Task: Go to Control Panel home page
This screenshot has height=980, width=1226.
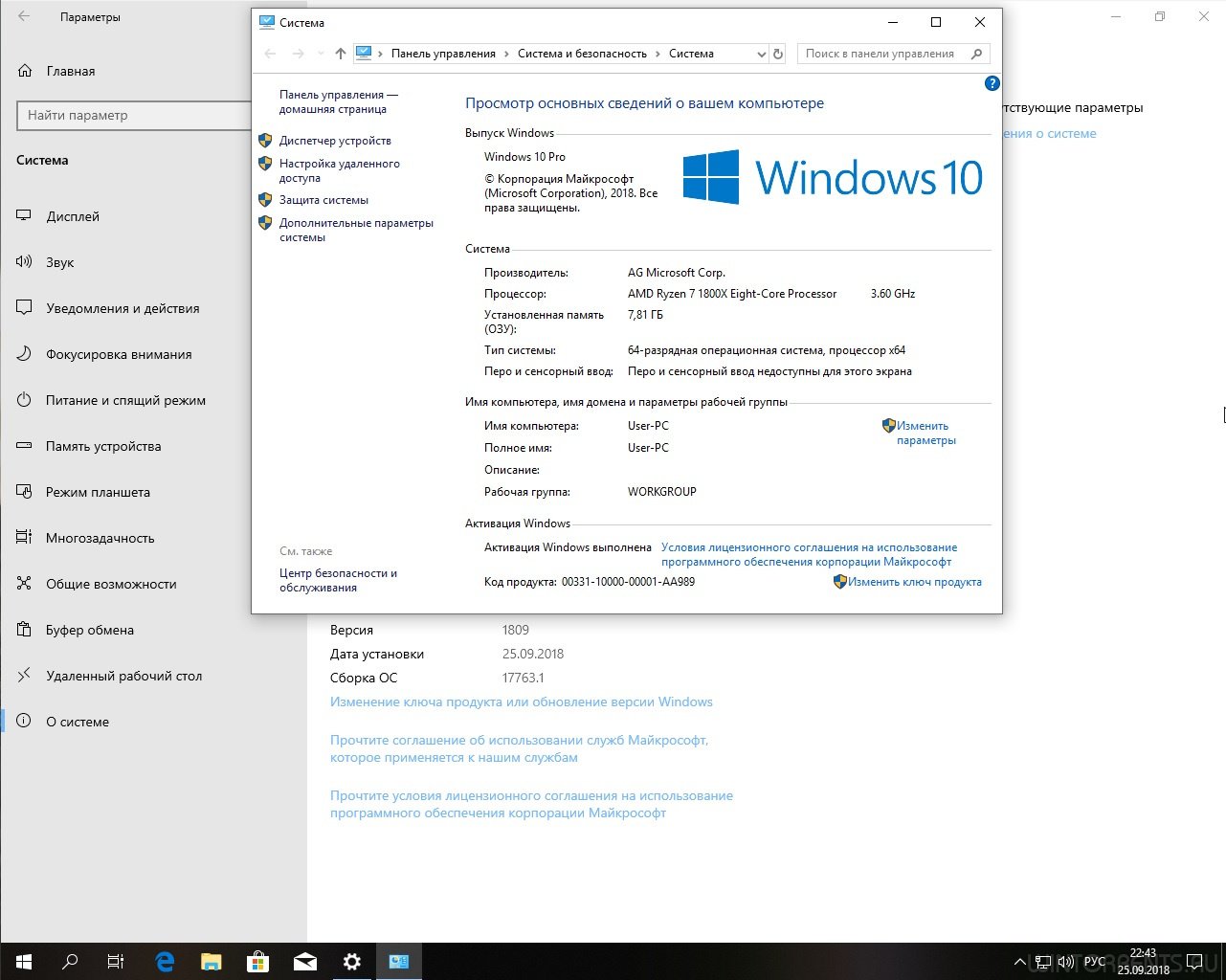Action: 339,101
